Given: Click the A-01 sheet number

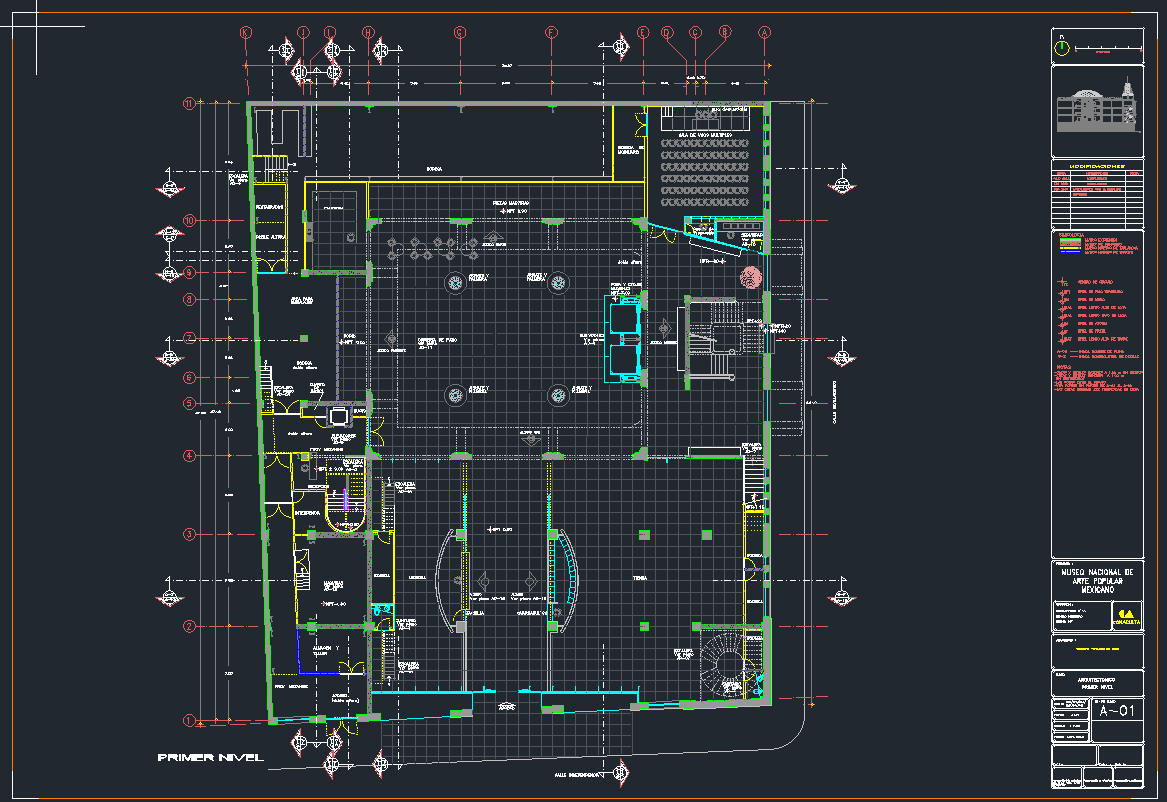Looking at the screenshot, I should tap(1117, 712).
